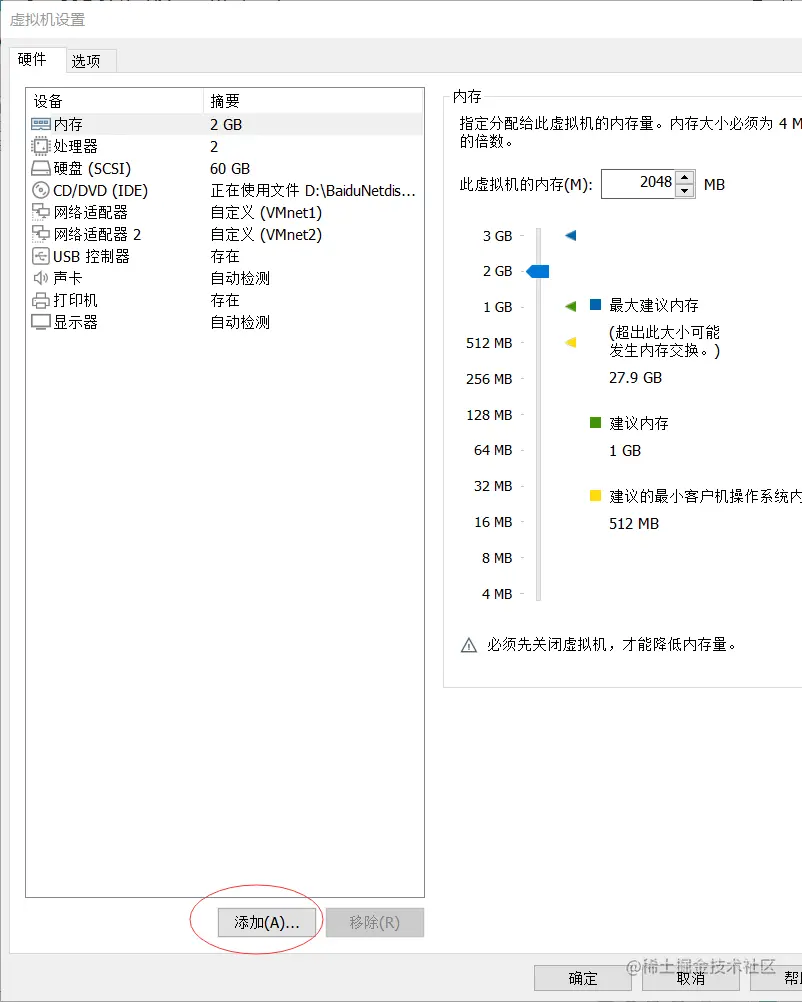Select the 处理器 device row
Viewport: 802px width, 1002px height.
click(x=225, y=146)
